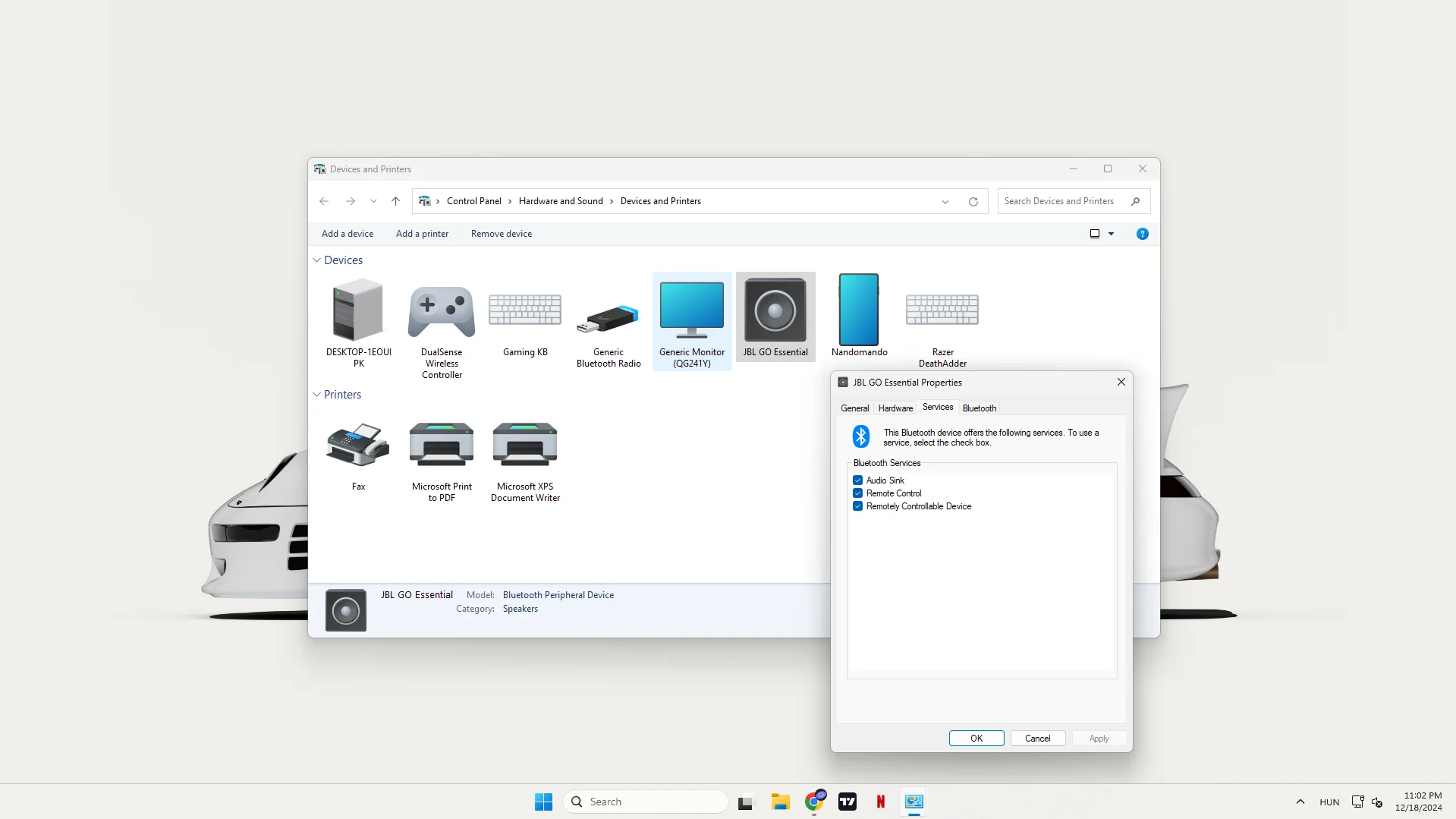Collapse the Printers section
Image resolution: width=1456 pixels, height=819 pixels.
(316, 395)
